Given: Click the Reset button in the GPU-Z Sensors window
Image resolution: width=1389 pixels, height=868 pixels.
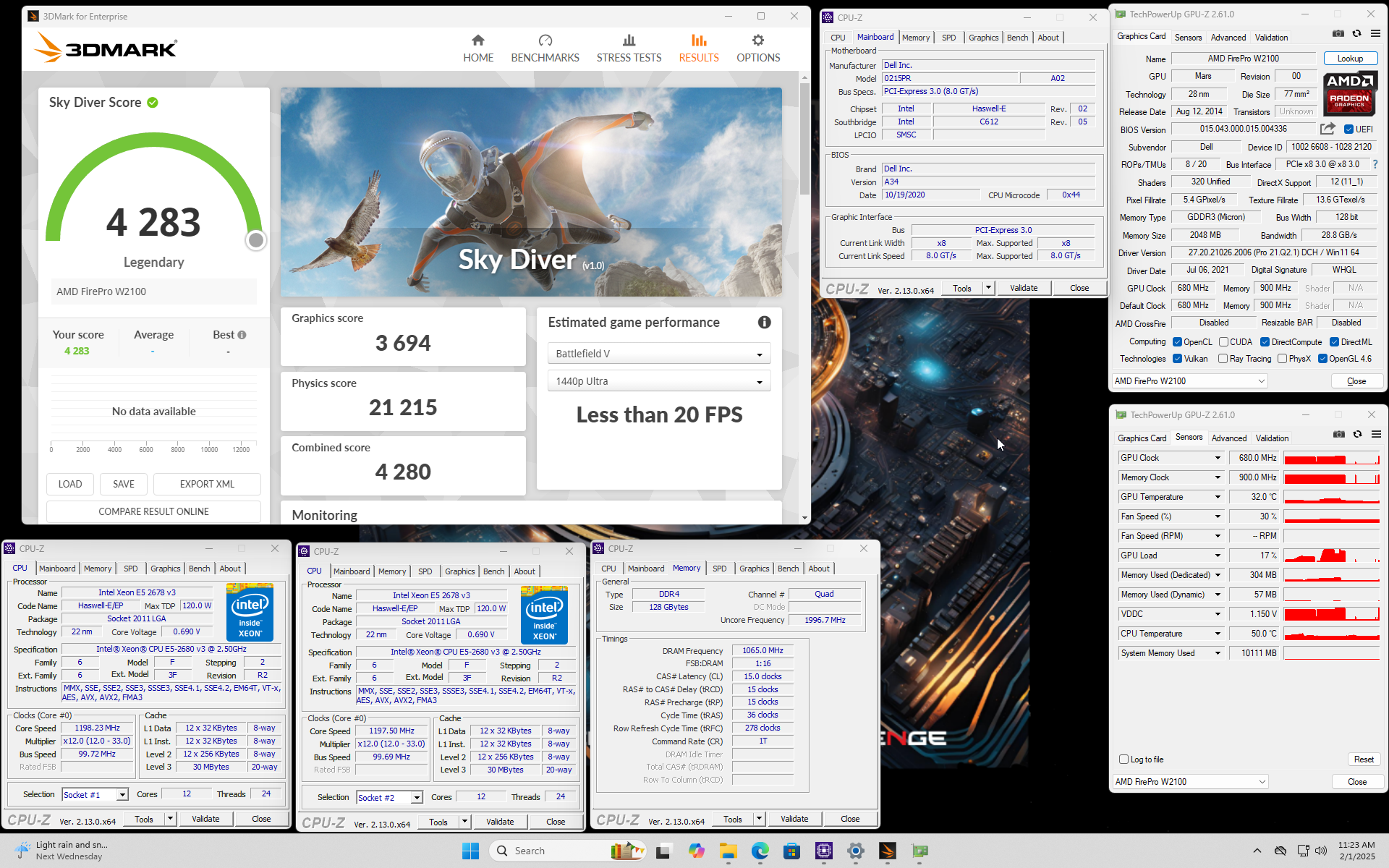Looking at the screenshot, I should (x=1364, y=759).
